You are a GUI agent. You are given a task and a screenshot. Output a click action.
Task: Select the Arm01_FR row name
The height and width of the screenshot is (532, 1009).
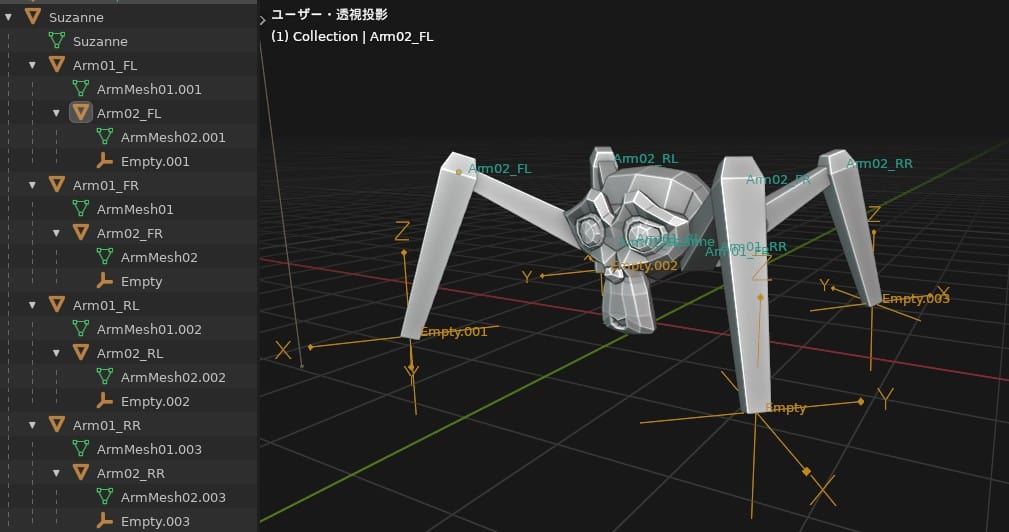click(106, 185)
